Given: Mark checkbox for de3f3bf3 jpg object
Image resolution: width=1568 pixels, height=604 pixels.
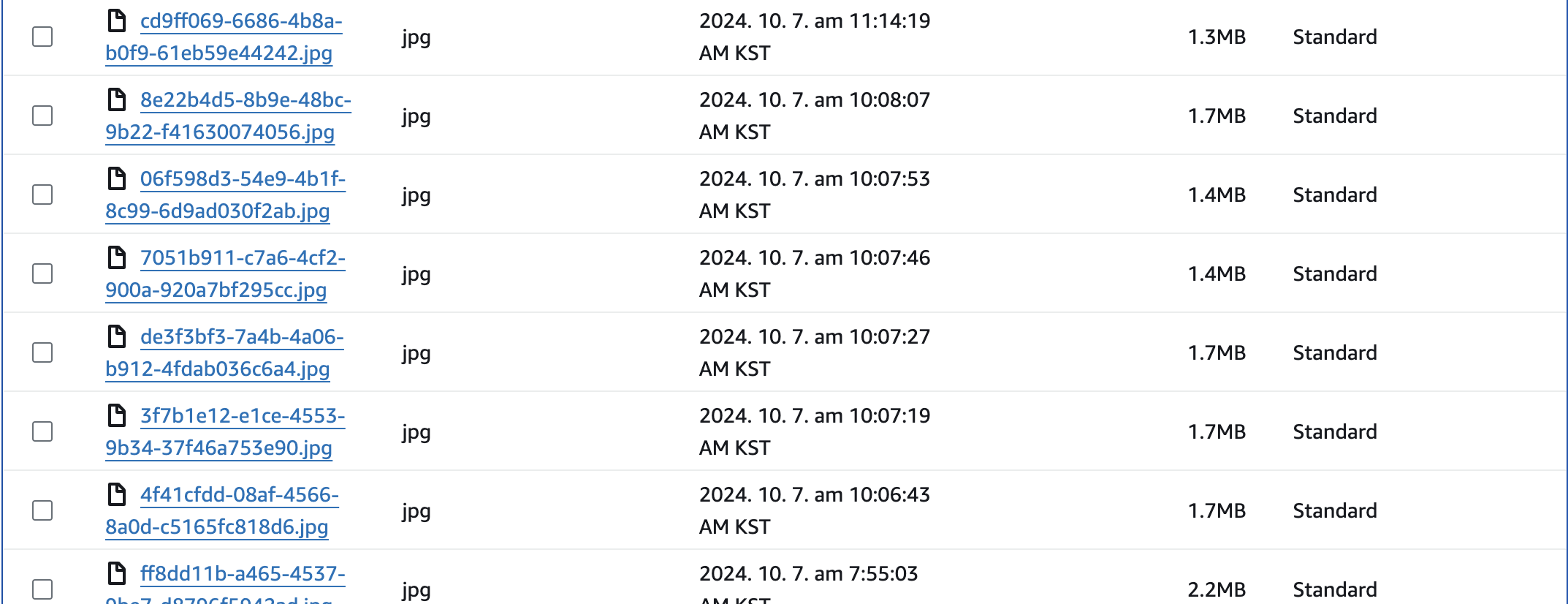Looking at the screenshot, I should click(42, 352).
